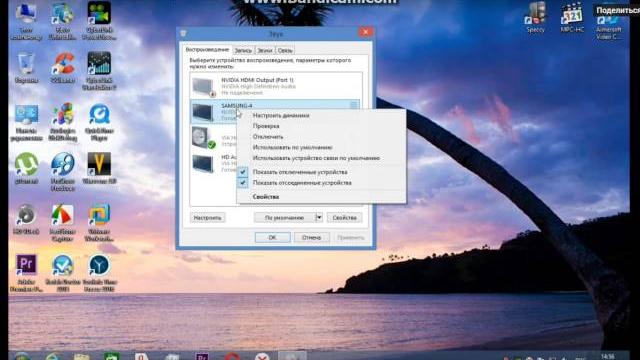Expand the По умолчанию dropdown arrow
The image size is (640, 360).
coord(319,218)
